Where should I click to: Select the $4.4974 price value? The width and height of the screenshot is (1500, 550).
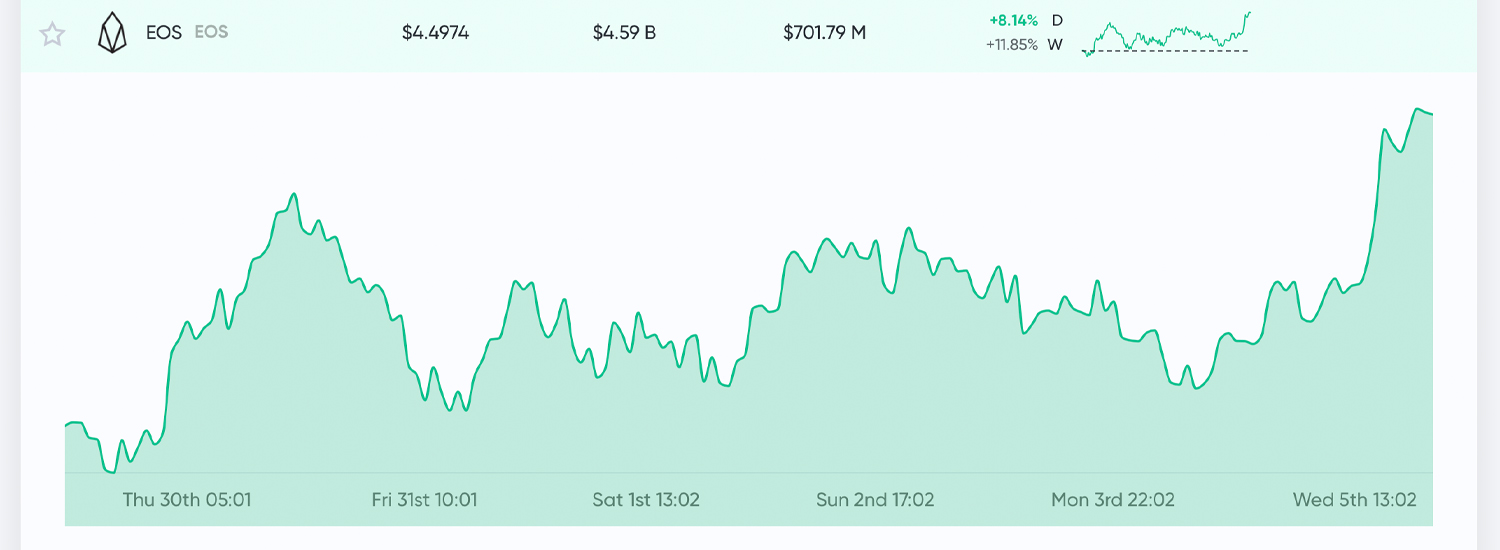pyautogui.click(x=435, y=33)
